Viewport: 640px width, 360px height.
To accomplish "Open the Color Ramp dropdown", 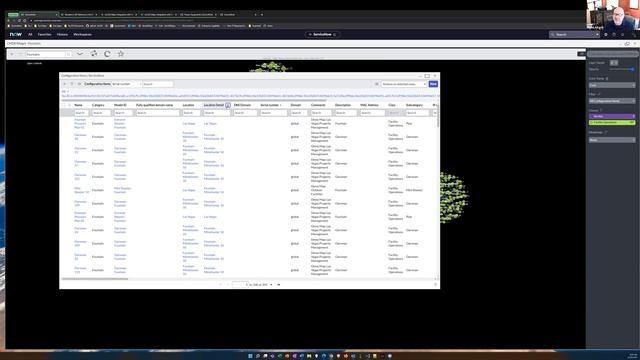I will point(612,85).
